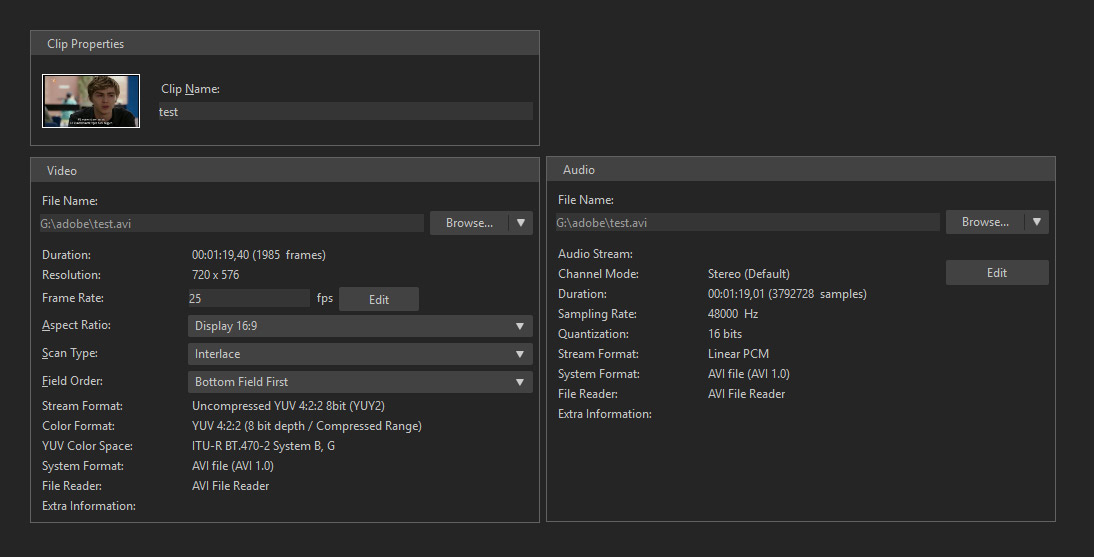Viewport: 1094px width, 557px height.
Task: Click the Sampling Rate value 48000 Hz
Action: 733,314
